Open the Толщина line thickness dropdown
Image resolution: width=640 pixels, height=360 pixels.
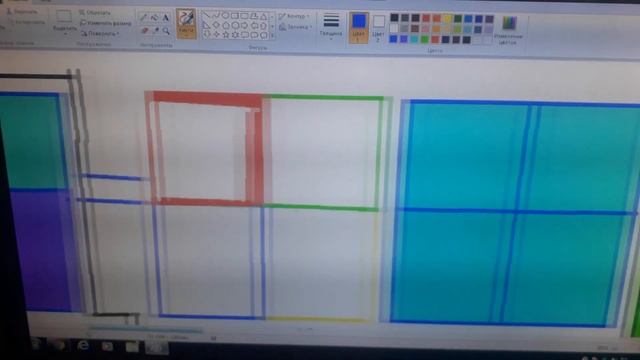pyautogui.click(x=331, y=26)
